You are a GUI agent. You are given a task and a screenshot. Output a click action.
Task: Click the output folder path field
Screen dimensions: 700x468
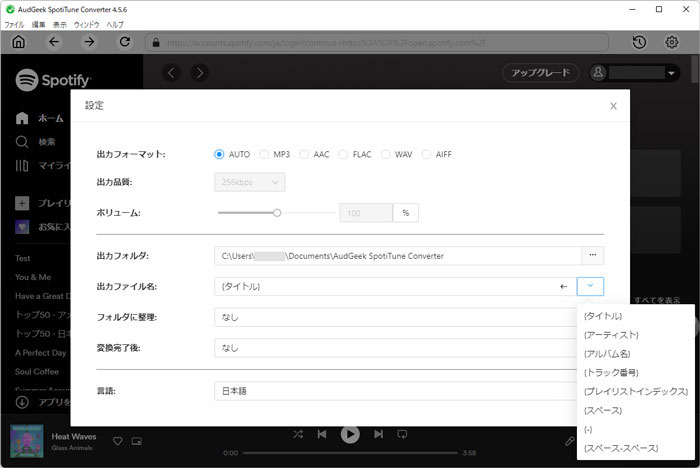[398, 256]
